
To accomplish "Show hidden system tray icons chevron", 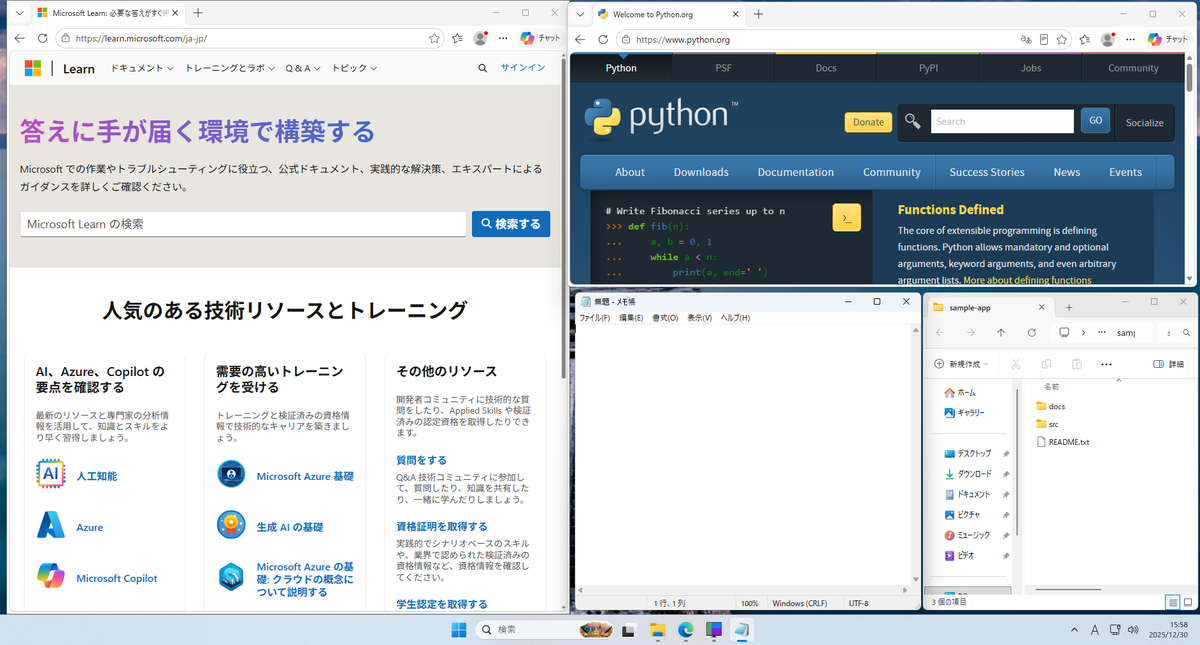I will pos(1075,630).
